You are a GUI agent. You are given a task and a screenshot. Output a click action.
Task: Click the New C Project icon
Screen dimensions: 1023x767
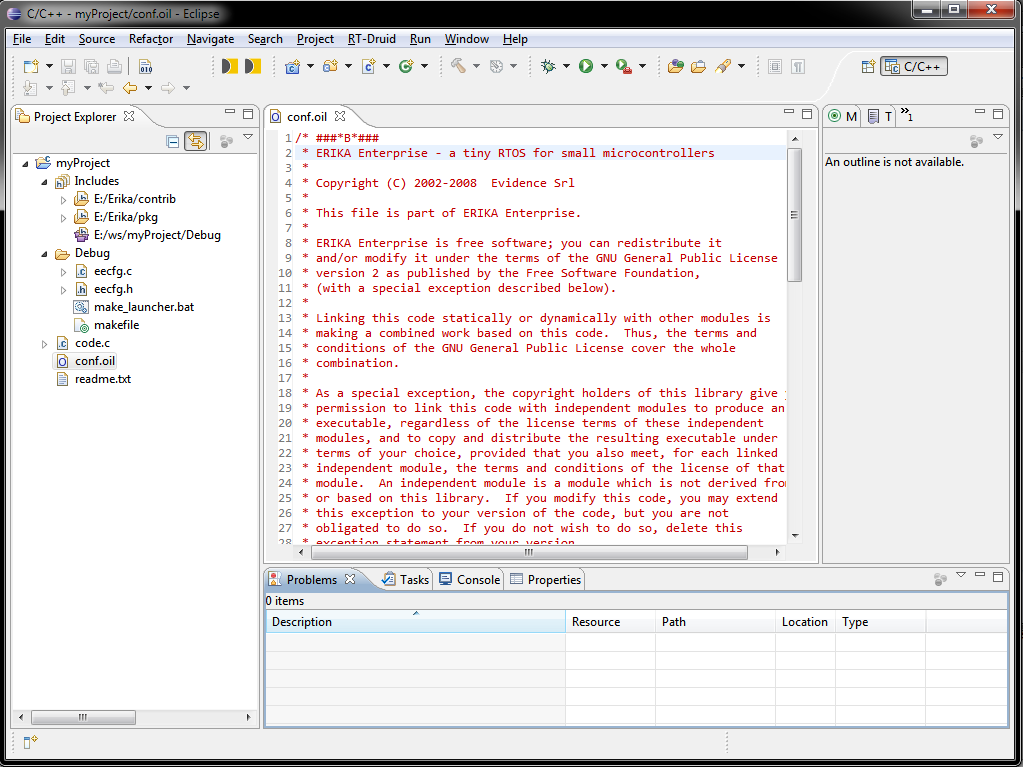pyautogui.click(x=292, y=66)
